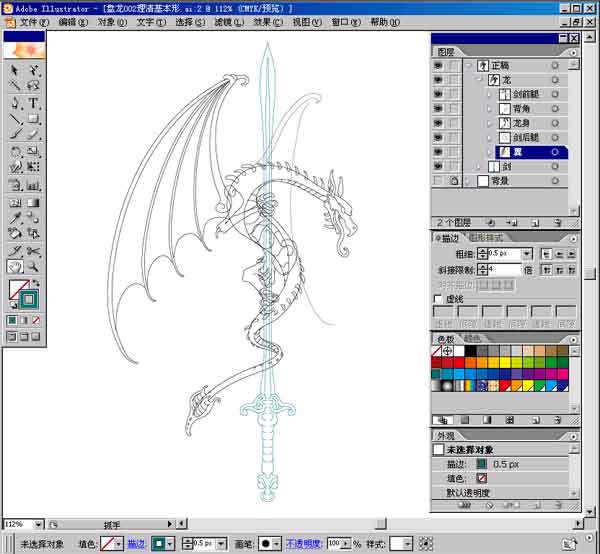Select the black arrow Selection tool
This screenshot has height=554, width=600.
[x=15, y=70]
